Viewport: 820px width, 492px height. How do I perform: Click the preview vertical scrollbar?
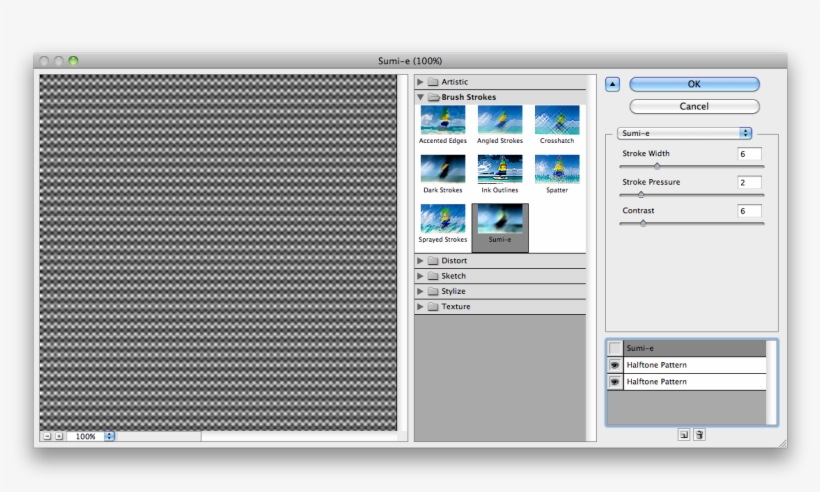pyautogui.click(x=402, y=253)
